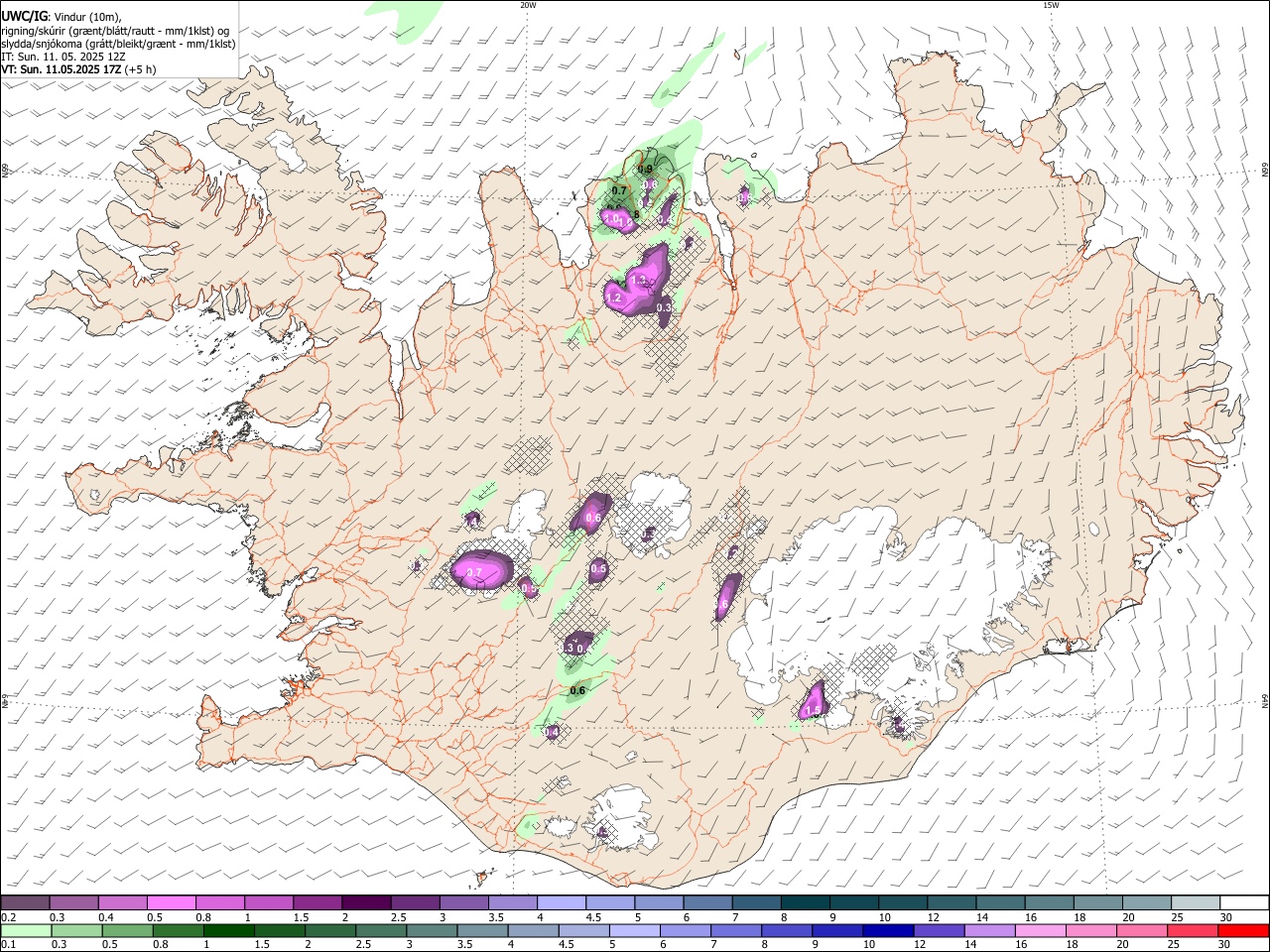Pick the deep blue 10 swatch in the lower legend row
1270x952 pixels.
[x=888, y=930]
